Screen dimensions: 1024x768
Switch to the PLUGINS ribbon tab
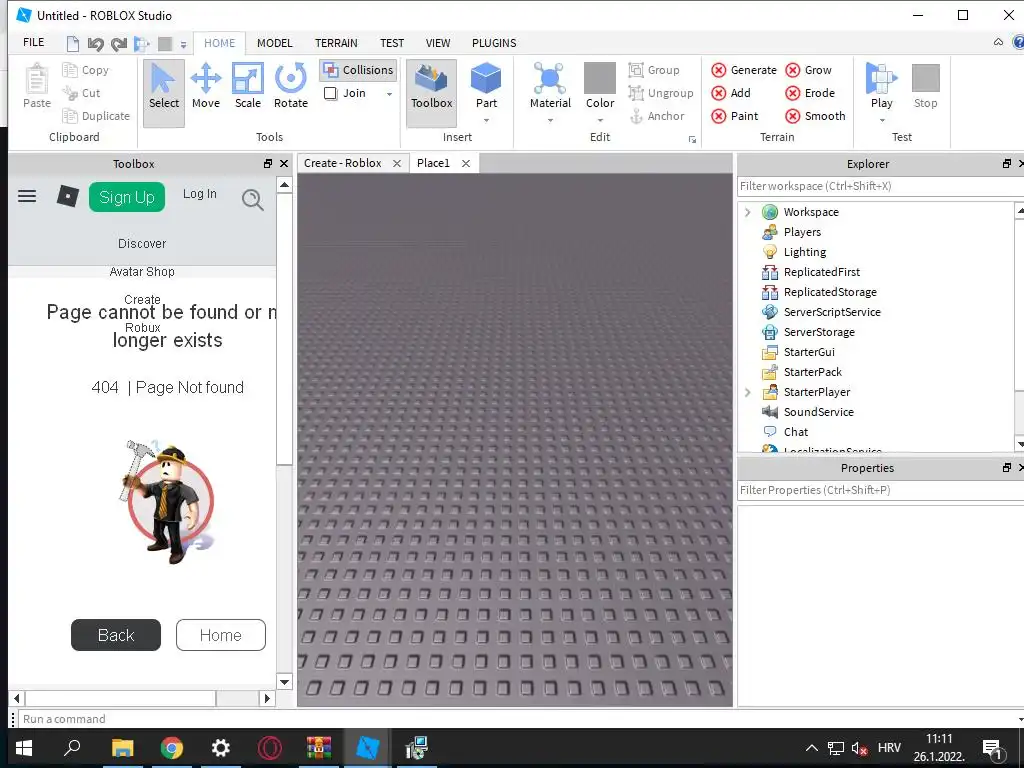494,43
